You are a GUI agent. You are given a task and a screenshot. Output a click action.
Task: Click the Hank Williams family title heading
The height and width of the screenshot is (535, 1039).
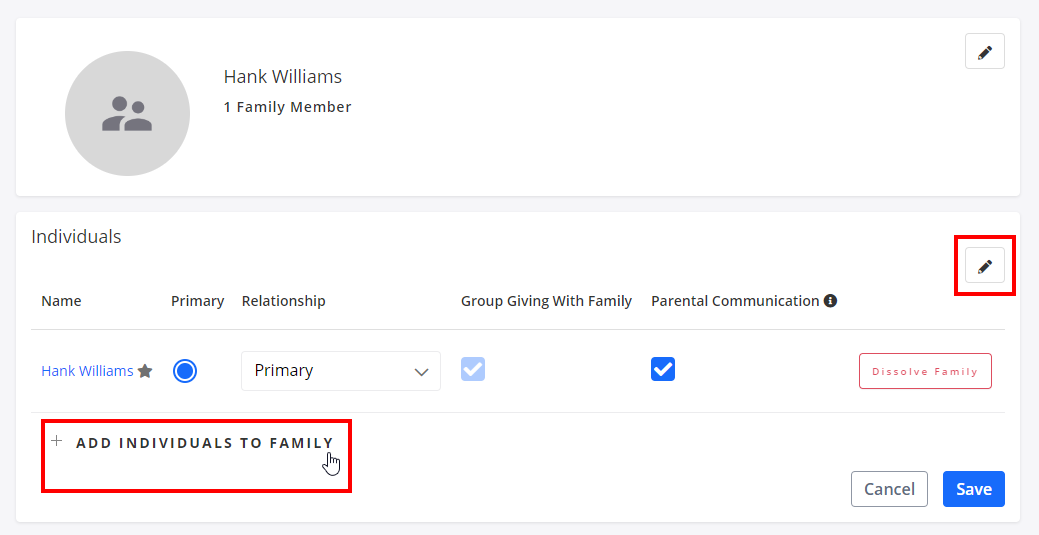(283, 77)
